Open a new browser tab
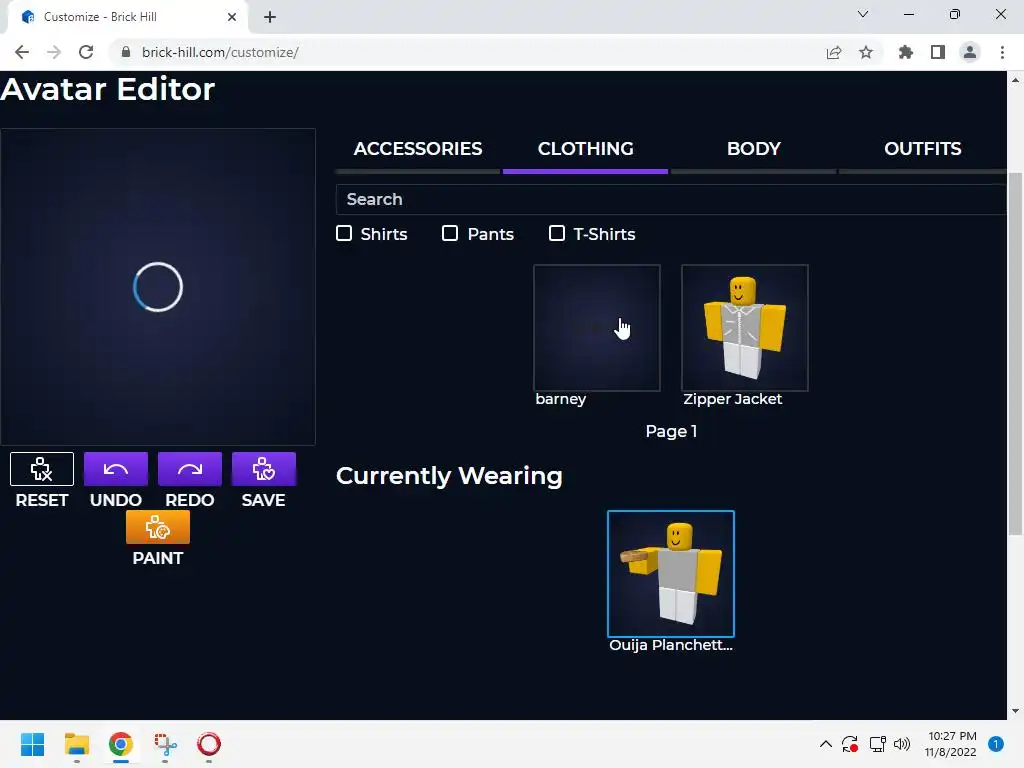The width and height of the screenshot is (1024, 768). click(270, 17)
